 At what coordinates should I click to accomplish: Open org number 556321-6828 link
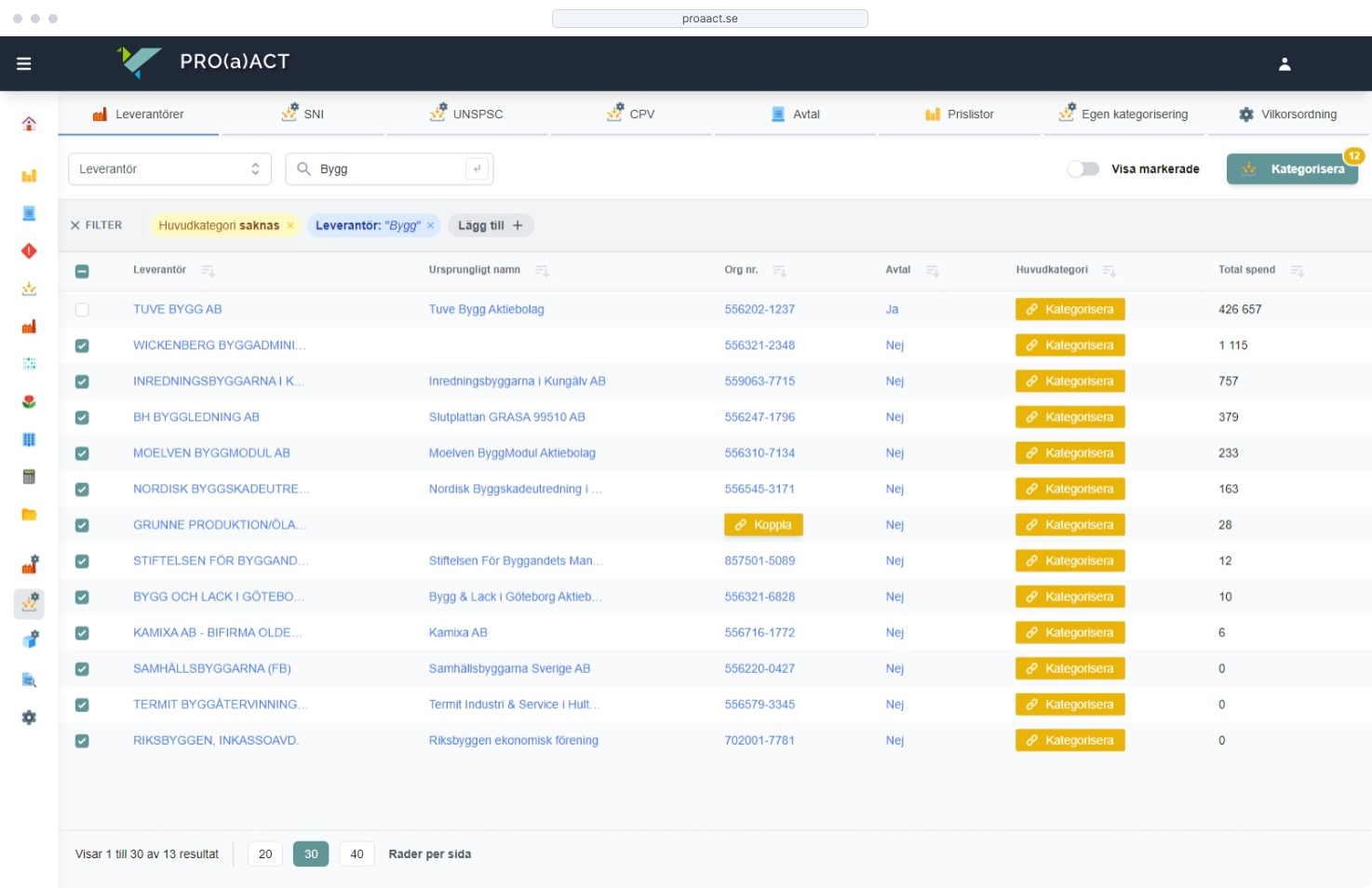[760, 597]
